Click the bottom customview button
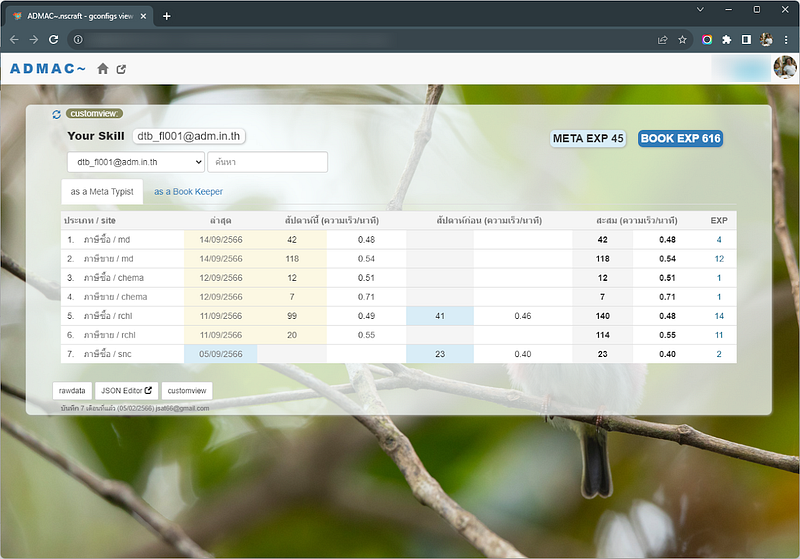The width and height of the screenshot is (800, 559). (187, 391)
